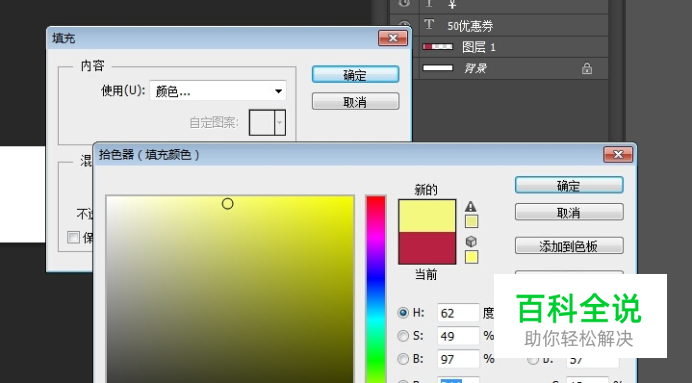
Task: Select the web-safe color swatch below cube
Action: (471, 257)
